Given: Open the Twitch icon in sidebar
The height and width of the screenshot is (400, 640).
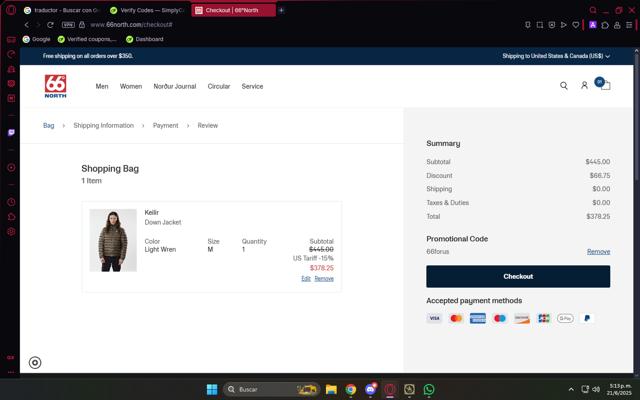Looking at the screenshot, I should 11,133.
